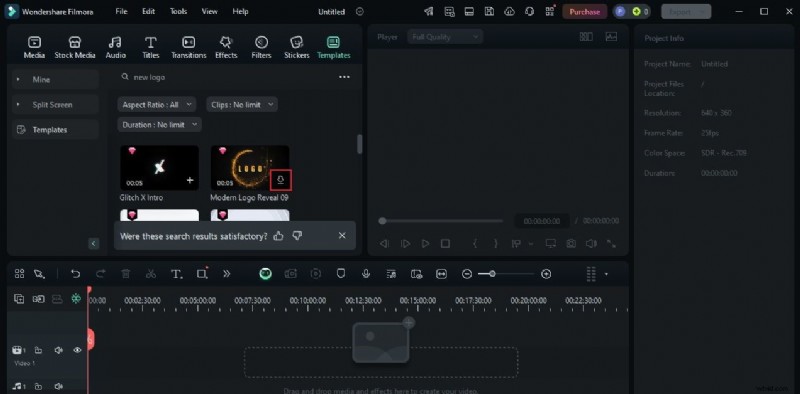This screenshot has height=394, width=800.
Task: Download the Modern Logo Reveal 09 template
Action: 281,180
